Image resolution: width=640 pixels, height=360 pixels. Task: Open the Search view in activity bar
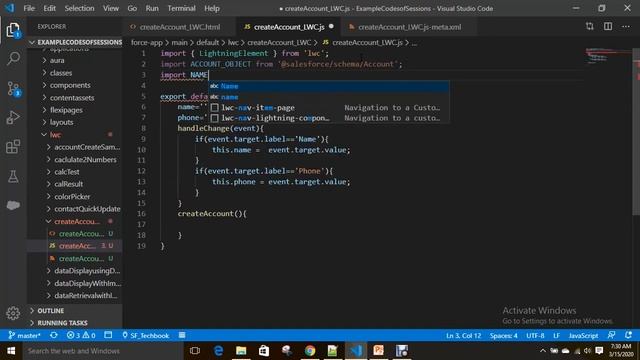point(13,58)
